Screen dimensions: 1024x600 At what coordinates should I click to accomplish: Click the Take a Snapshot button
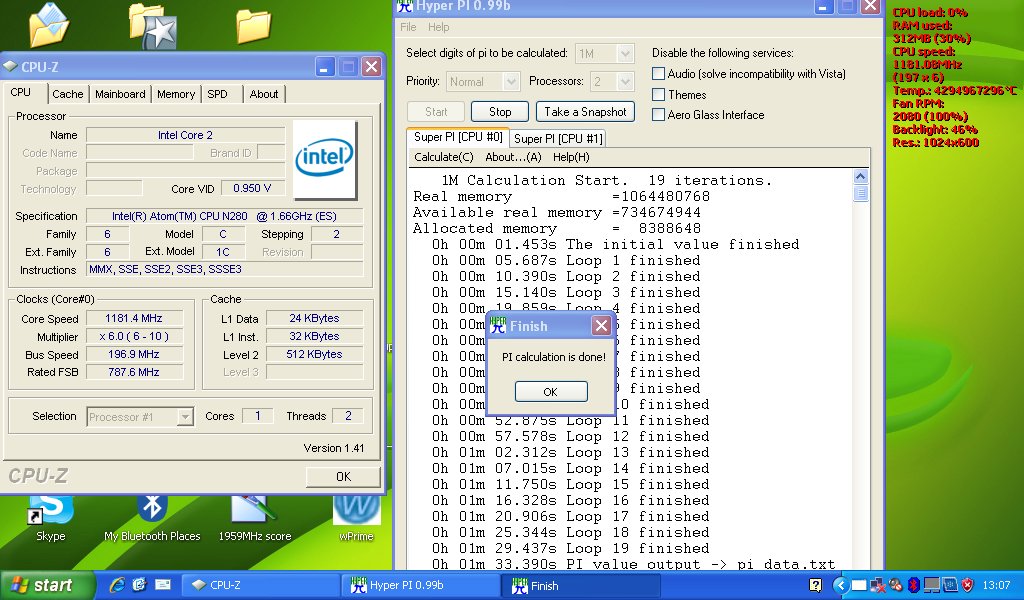pos(585,112)
